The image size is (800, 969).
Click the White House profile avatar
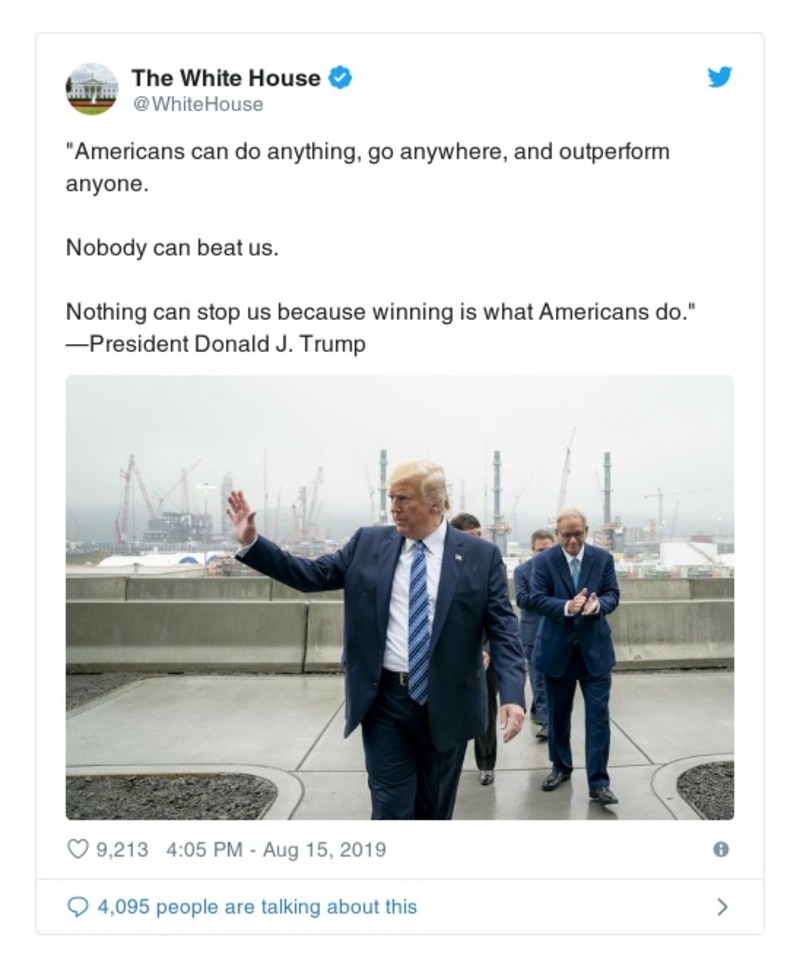[93, 87]
